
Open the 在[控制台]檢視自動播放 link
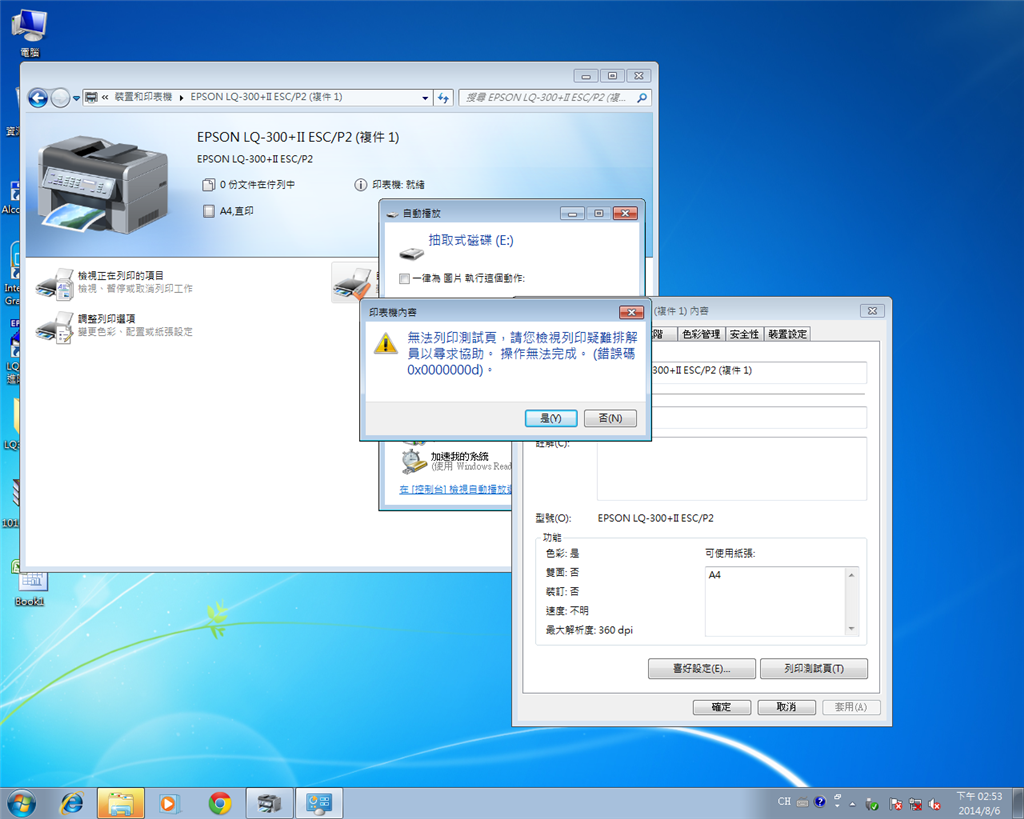tap(455, 489)
